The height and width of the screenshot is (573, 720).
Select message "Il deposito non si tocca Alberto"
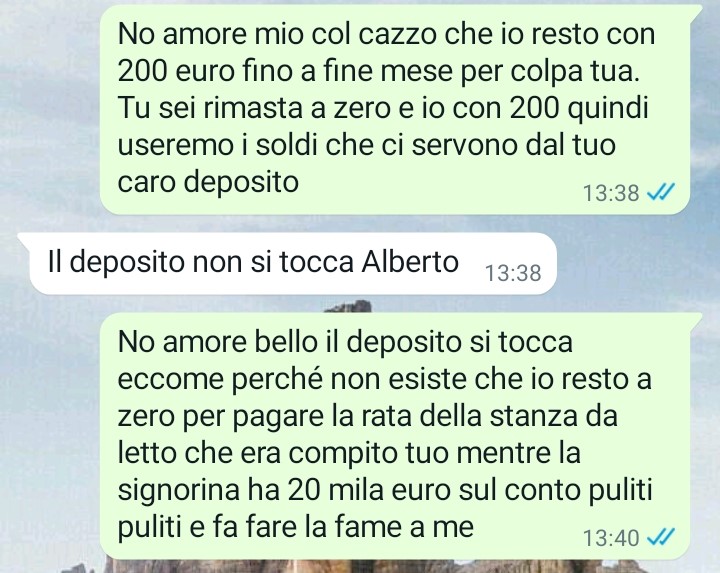coord(287,264)
